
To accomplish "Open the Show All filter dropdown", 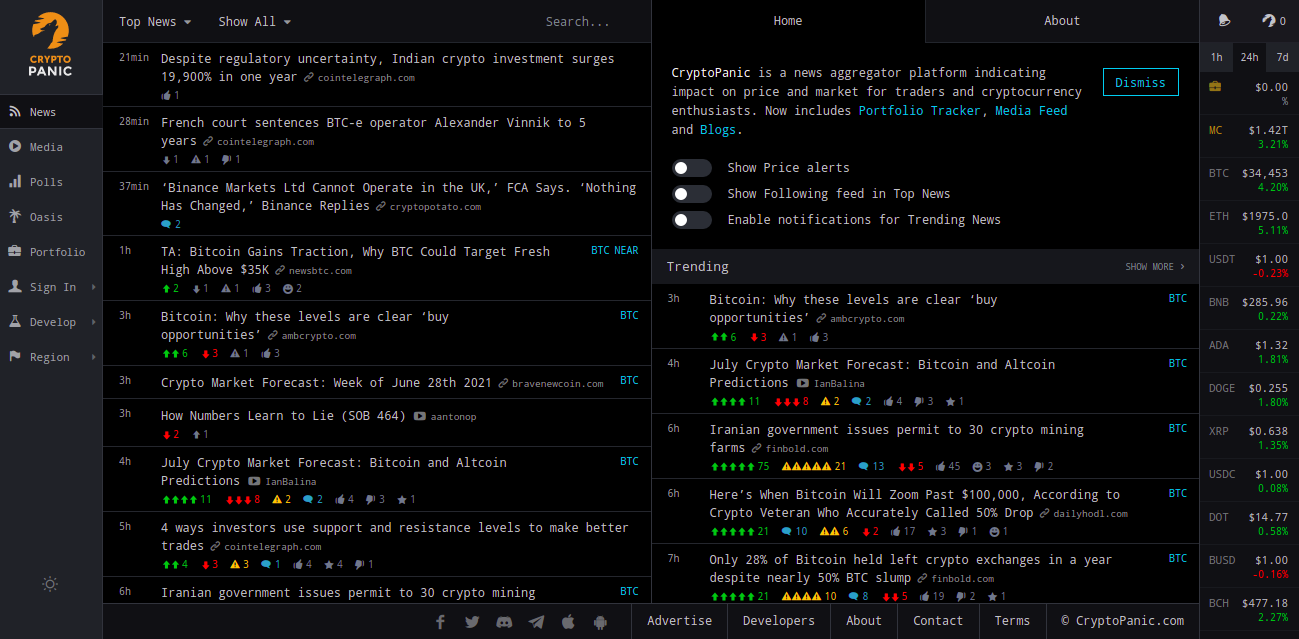I will [x=255, y=21].
